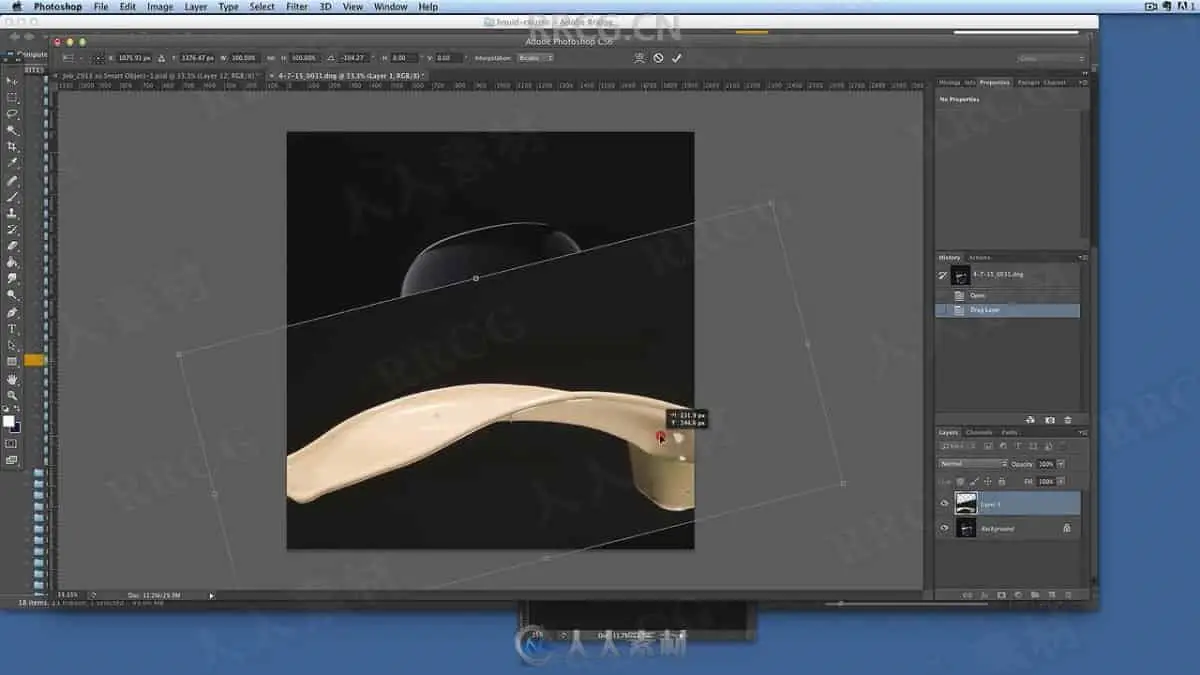Open the Opacity slider arrow
Image resolution: width=1200 pixels, height=675 pixels.
pos(1061,464)
